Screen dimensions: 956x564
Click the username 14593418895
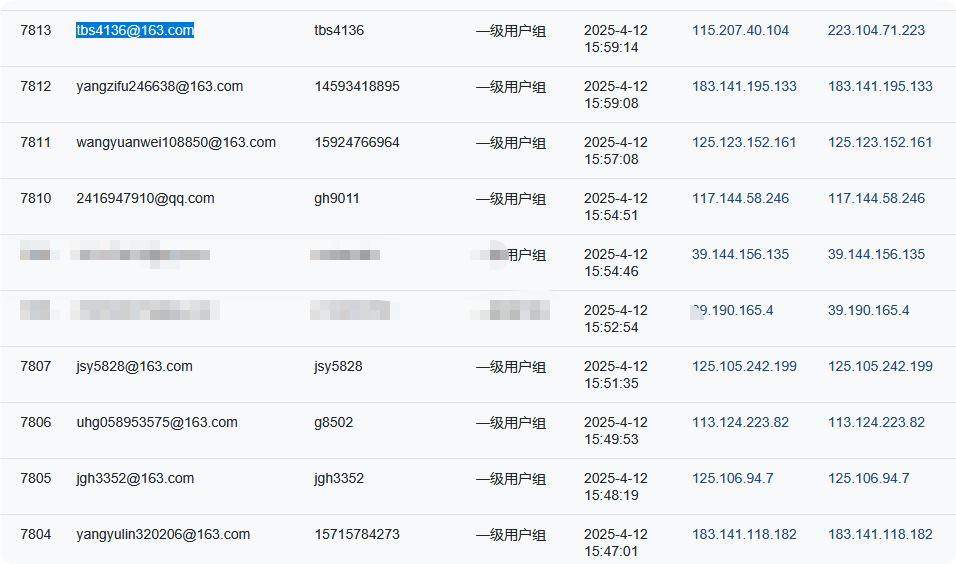point(357,86)
